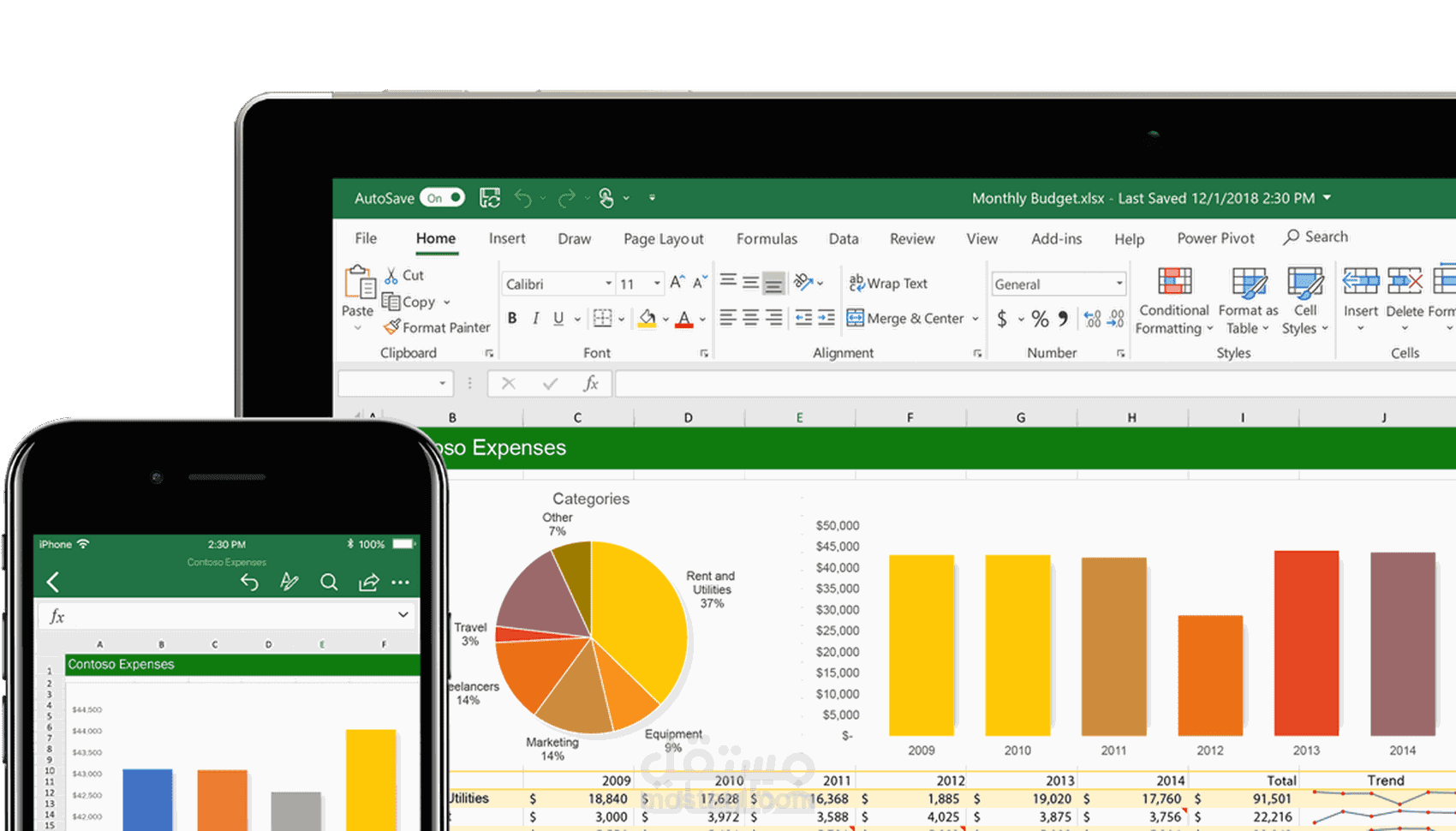Click the Insert Function fx icon
This screenshot has height=831, width=1456.
coord(591,383)
